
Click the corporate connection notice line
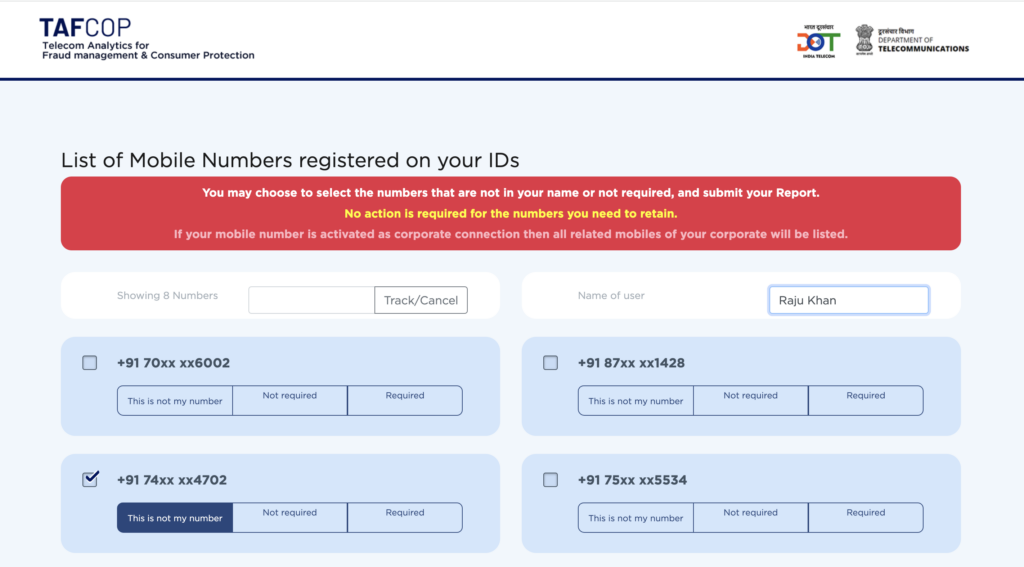tap(511, 234)
